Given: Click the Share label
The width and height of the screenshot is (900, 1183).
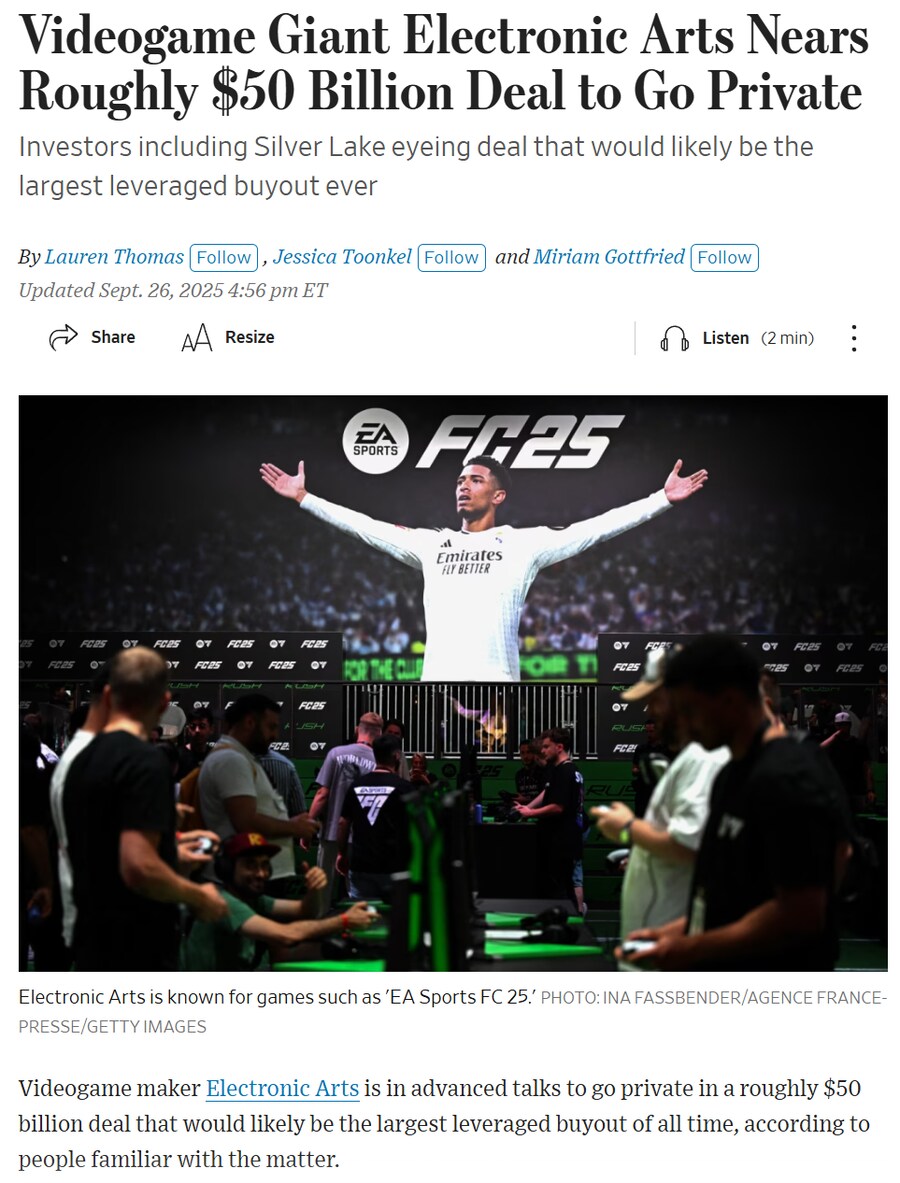Looking at the screenshot, I should coord(113,337).
